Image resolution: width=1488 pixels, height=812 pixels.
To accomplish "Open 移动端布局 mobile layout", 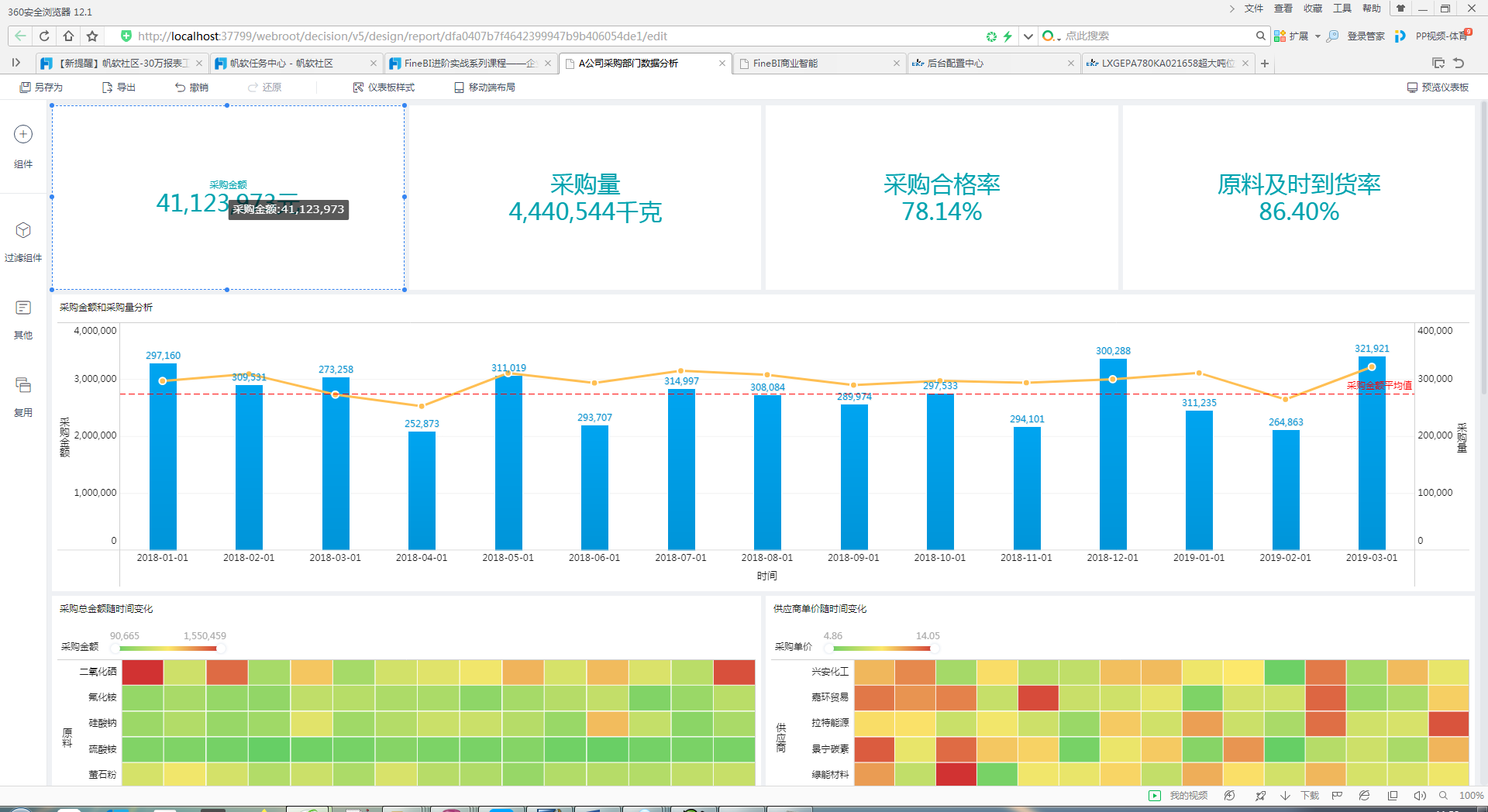I will (484, 88).
